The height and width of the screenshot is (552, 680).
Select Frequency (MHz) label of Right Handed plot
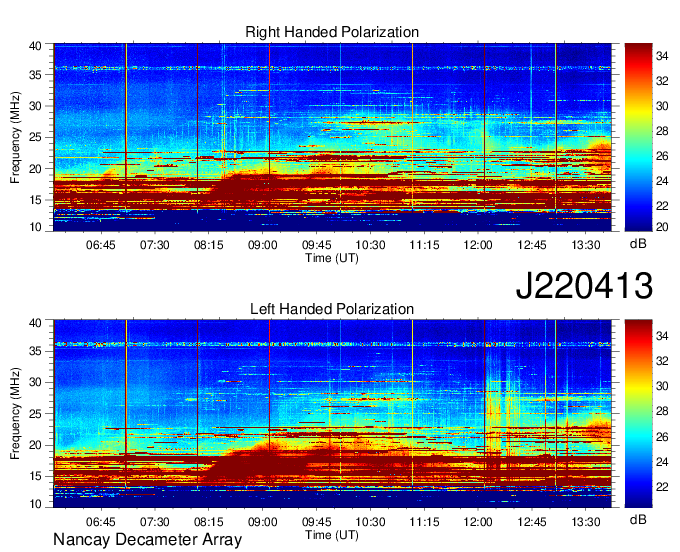[x=15, y=137]
